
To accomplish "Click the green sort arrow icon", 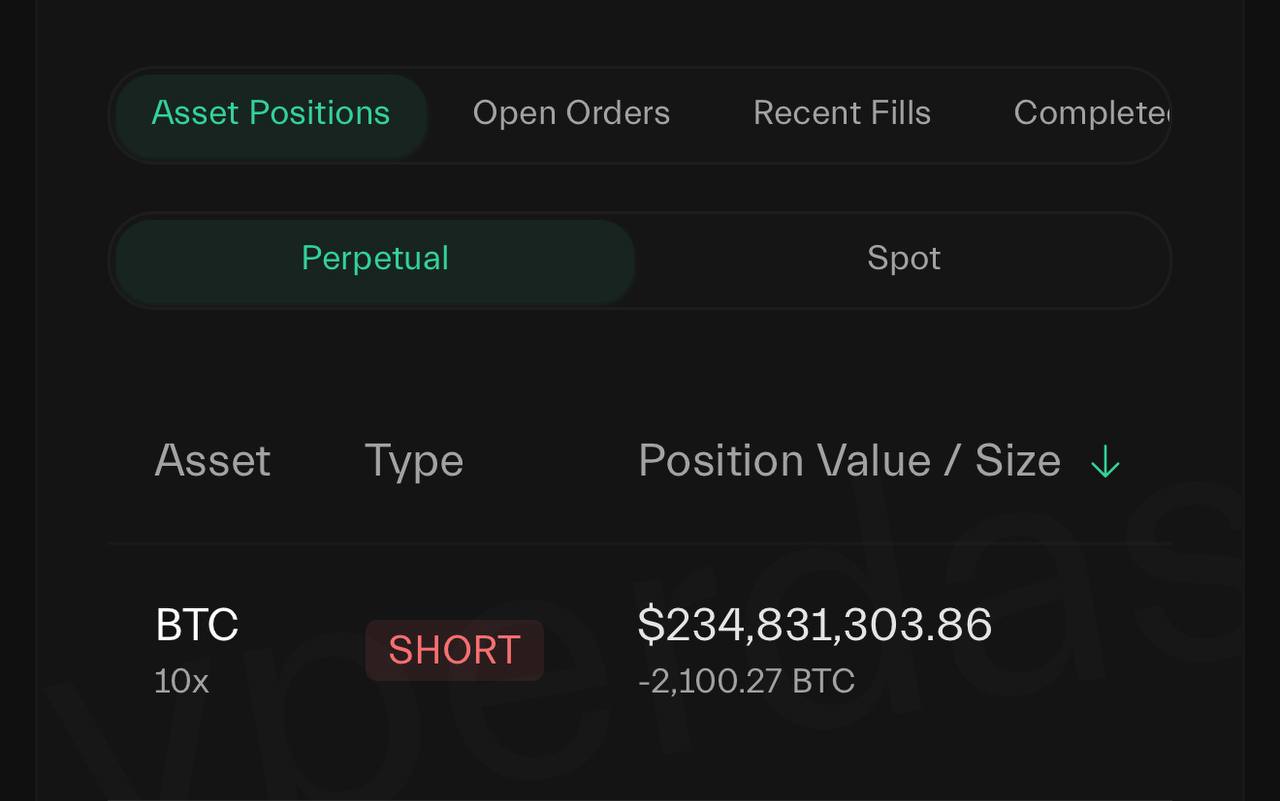I will [x=1105, y=462].
